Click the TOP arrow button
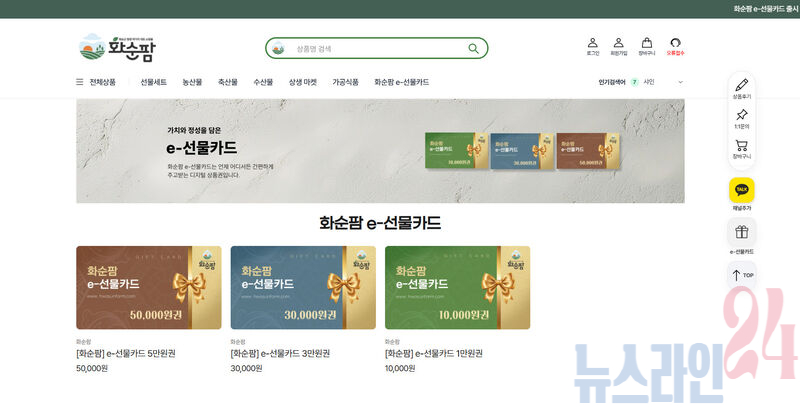This screenshot has height=407, width=800. coord(741,275)
